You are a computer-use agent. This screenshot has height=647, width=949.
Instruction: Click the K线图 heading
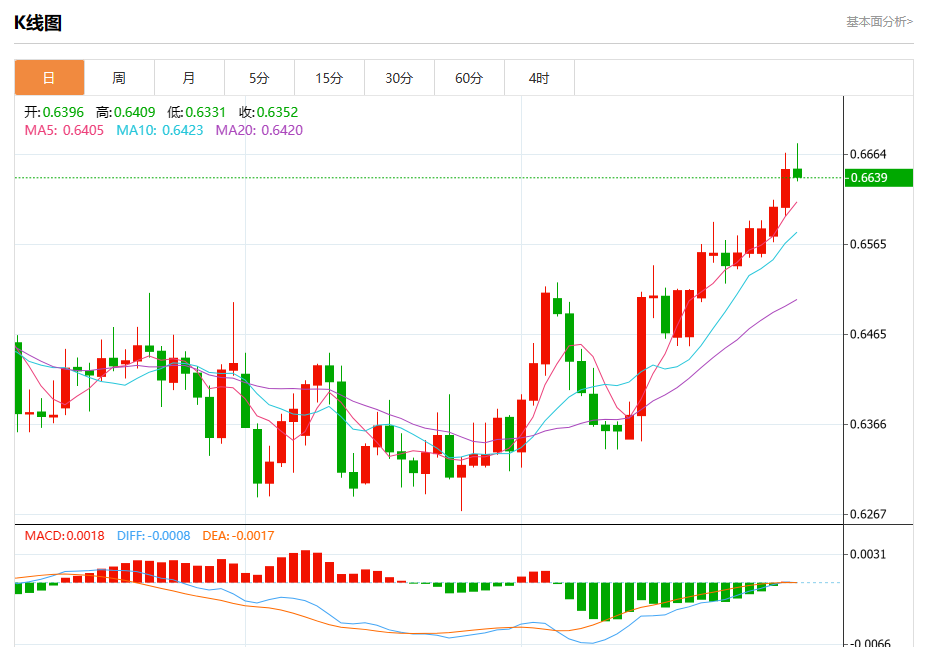click(38, 23)
